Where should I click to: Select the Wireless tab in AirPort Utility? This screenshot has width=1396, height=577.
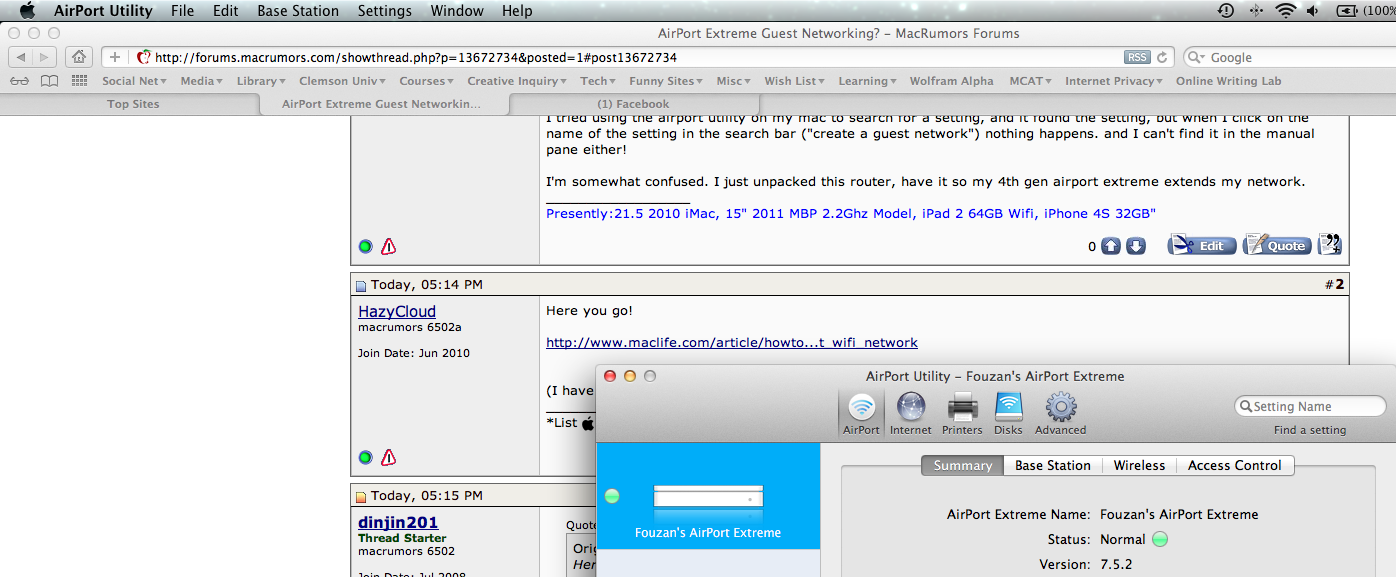1139,465
